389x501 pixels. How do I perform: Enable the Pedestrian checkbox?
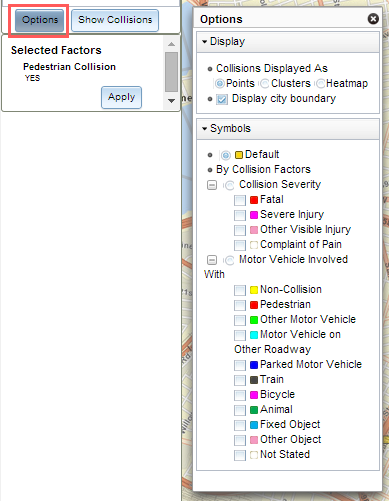(x=240, y=305)
